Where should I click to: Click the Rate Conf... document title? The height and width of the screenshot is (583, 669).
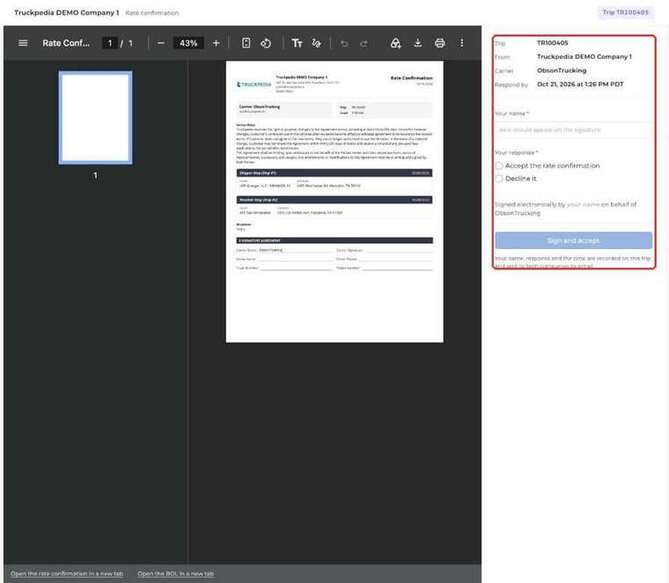point(66,43)
